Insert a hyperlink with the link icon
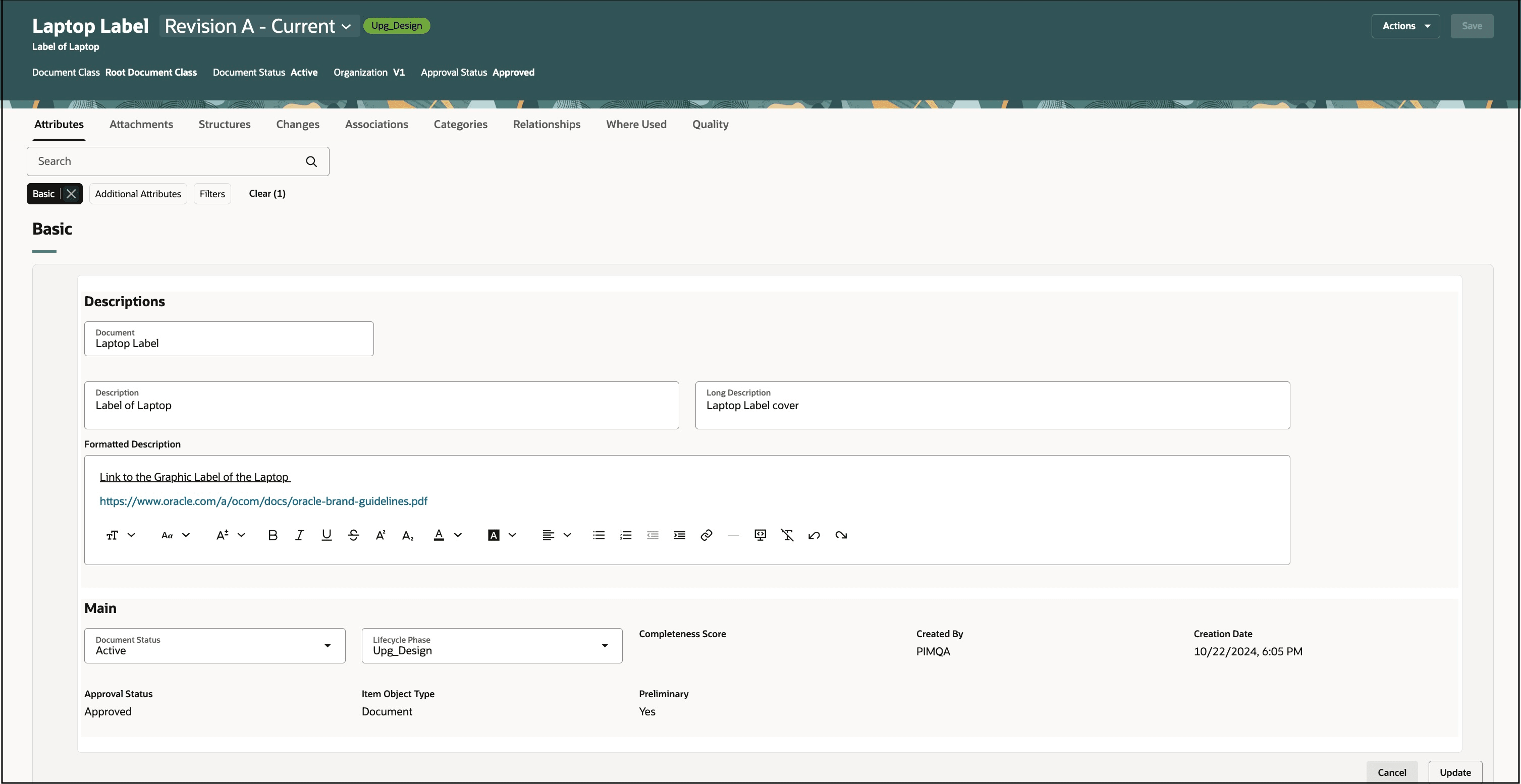Screen dimensions: 1521x784 click(706, 535)
